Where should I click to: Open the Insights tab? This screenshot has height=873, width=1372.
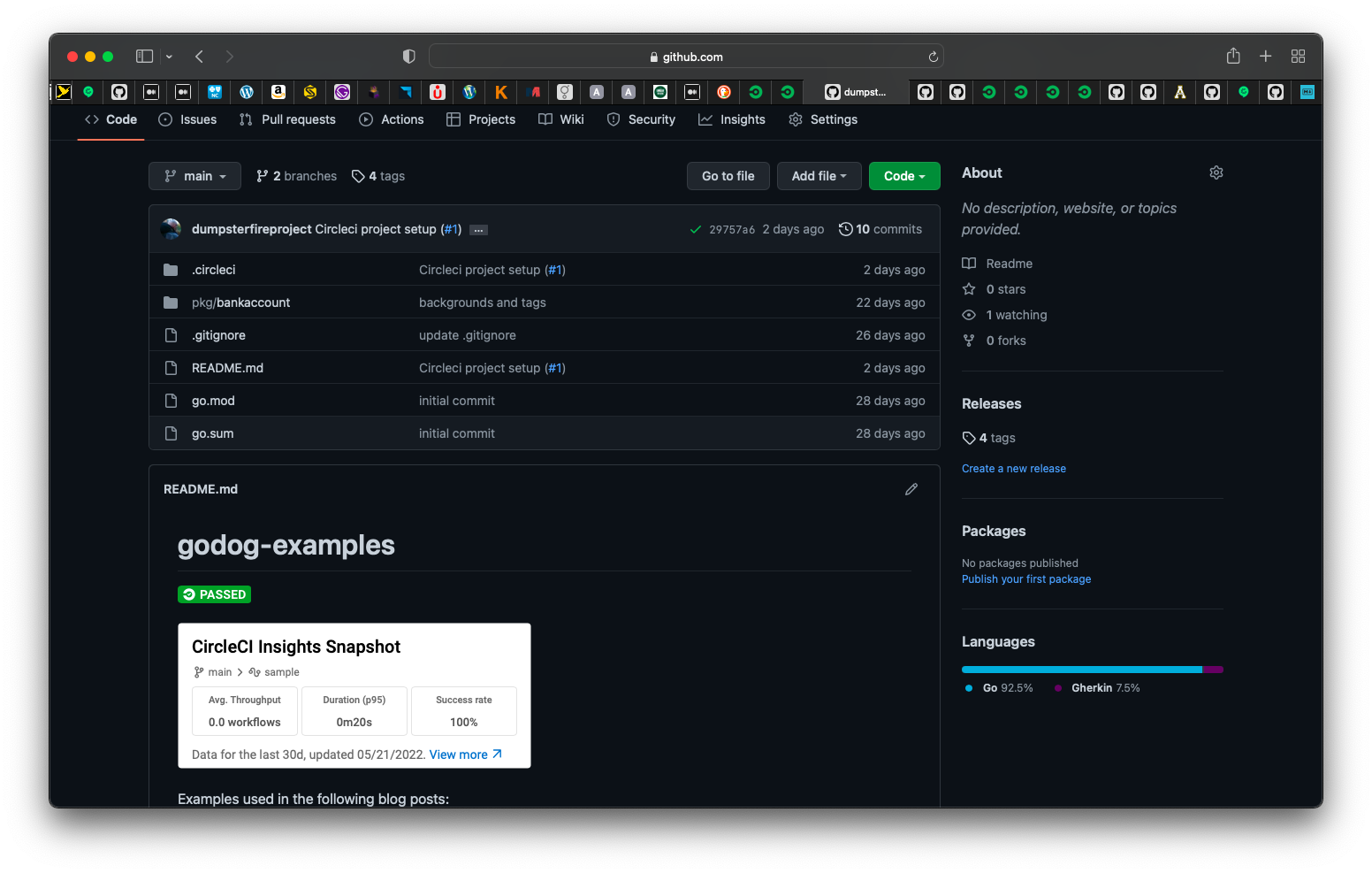coord(732,119)
